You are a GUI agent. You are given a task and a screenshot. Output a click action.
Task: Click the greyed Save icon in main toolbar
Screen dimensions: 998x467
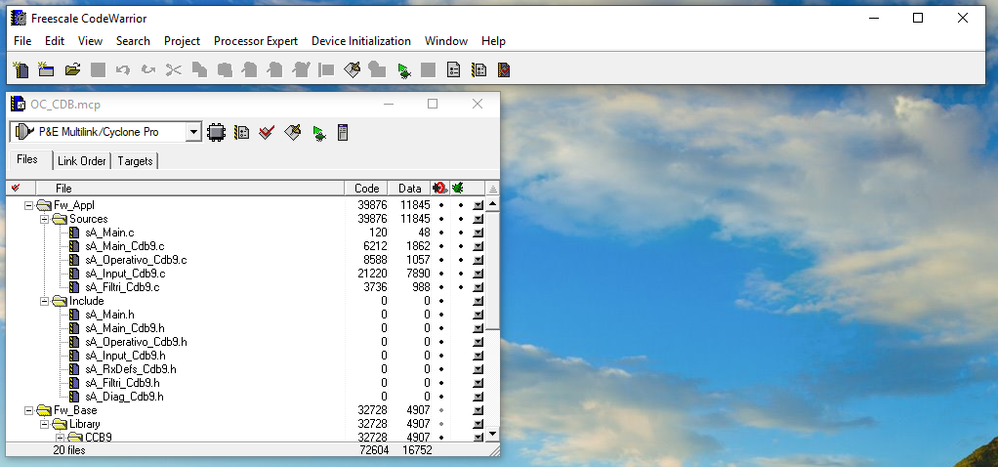[97, 69]
